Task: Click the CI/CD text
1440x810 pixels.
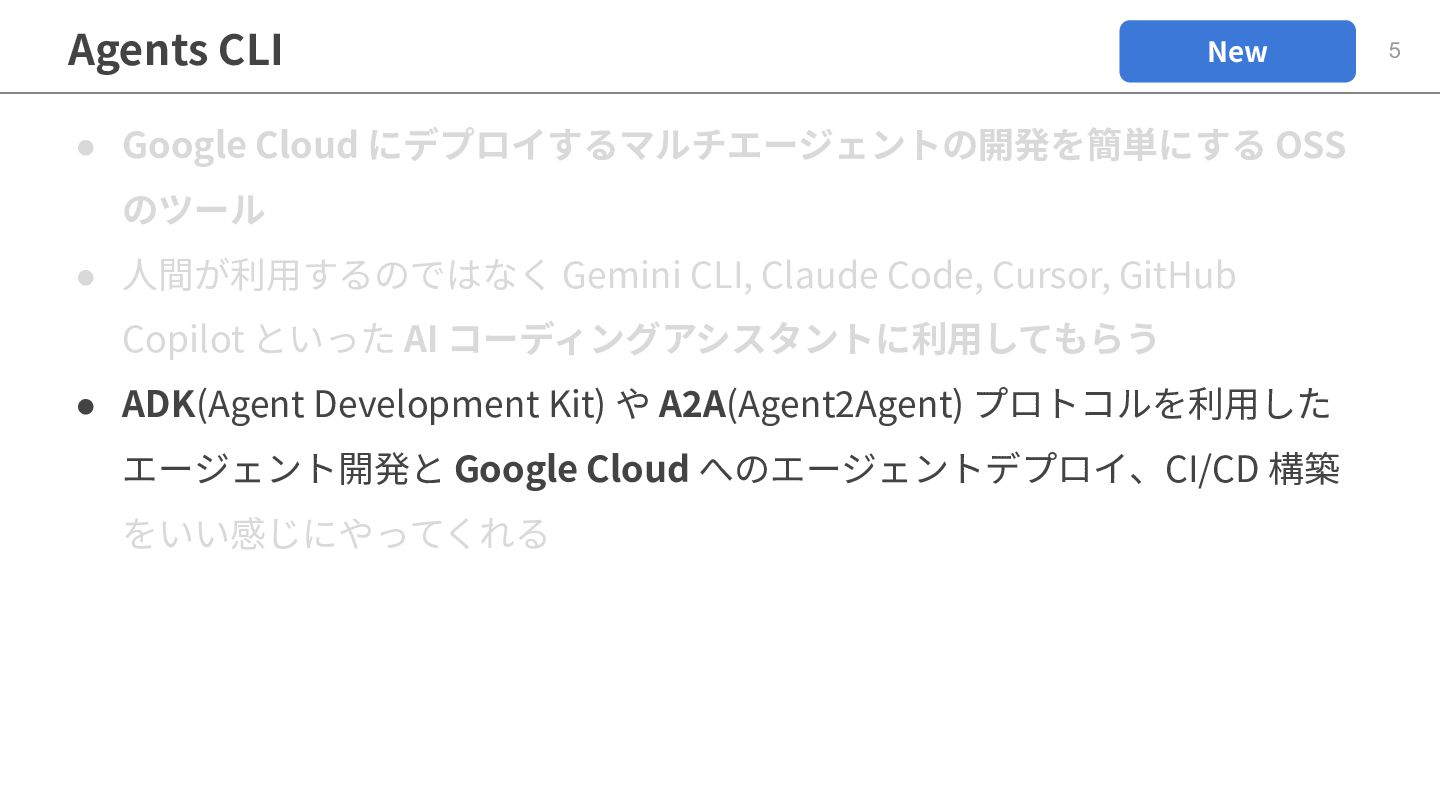Action: [x=1211, y=469]
